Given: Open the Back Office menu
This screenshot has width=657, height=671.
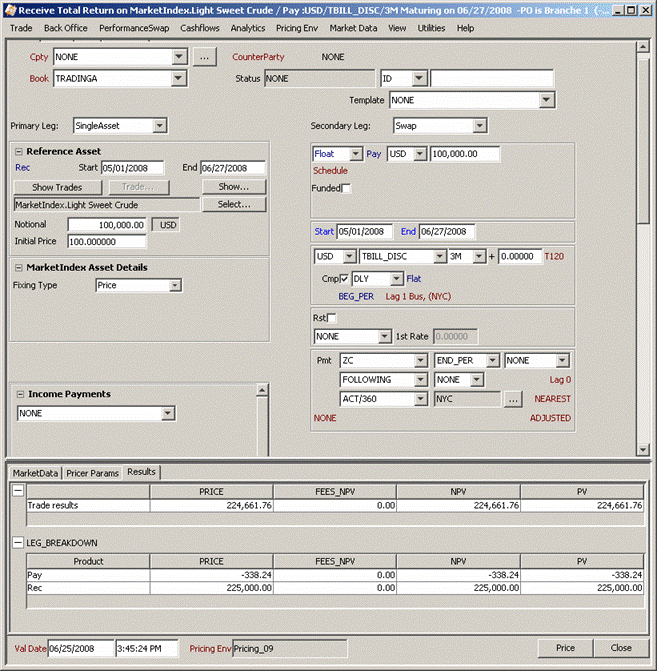Looking at the screenshot, I should click(x=65, y=28).
